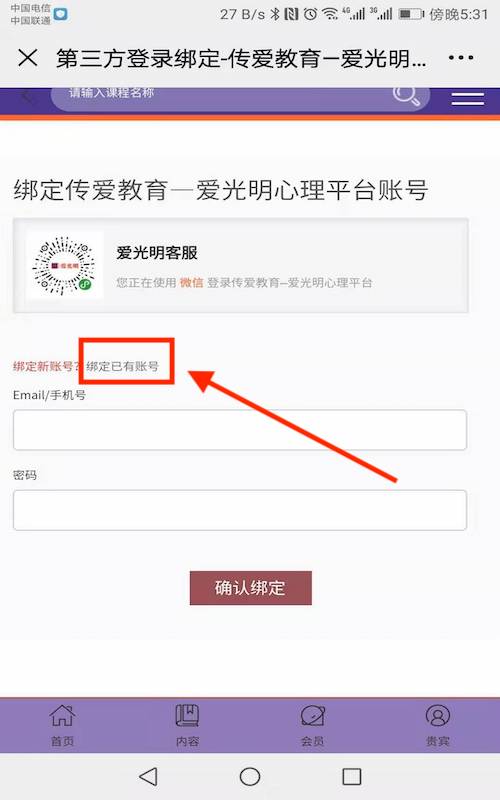Tap the Android back navigation triangle

point(148,777)
